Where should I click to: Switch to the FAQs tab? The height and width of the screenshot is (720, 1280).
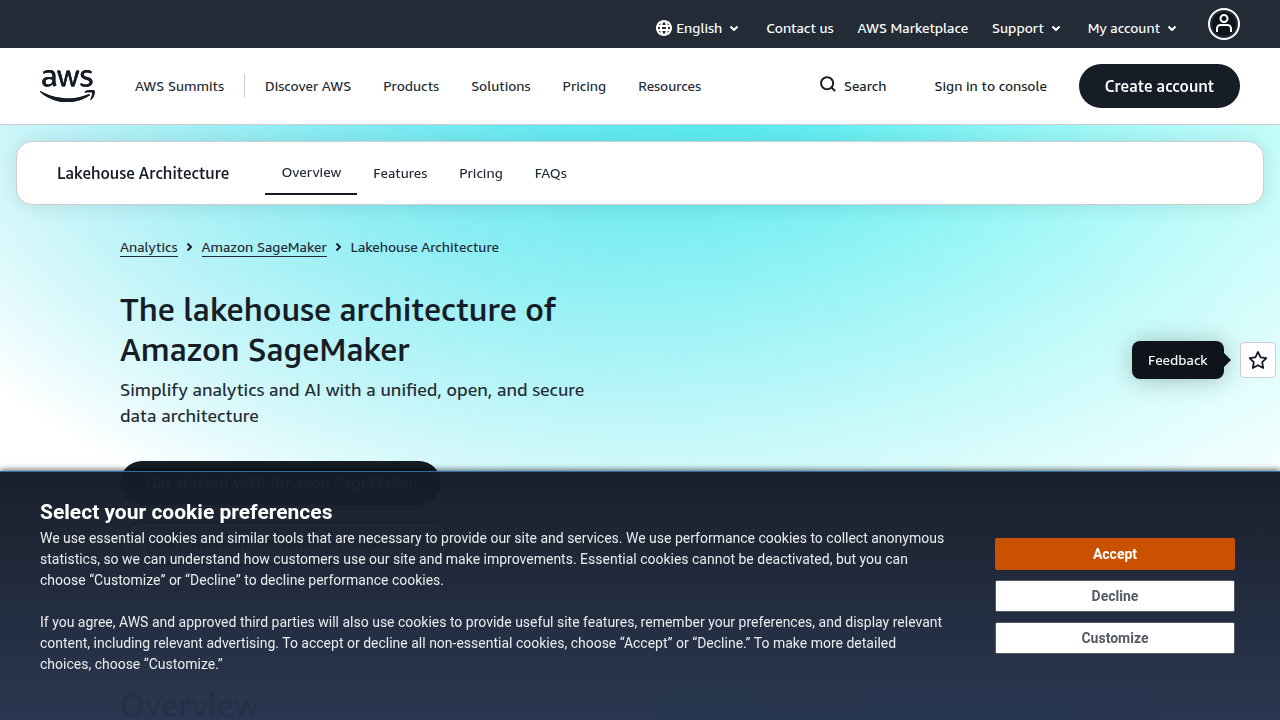click(551, 173)
